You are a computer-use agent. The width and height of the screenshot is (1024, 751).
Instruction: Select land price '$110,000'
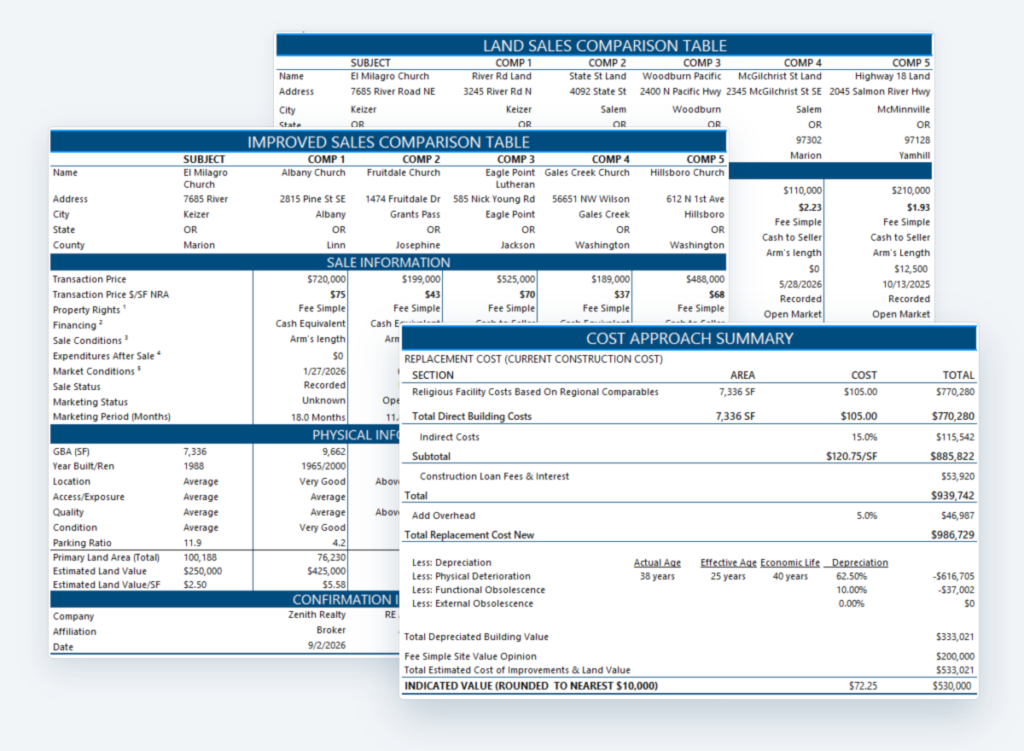[x=802, y=191]
